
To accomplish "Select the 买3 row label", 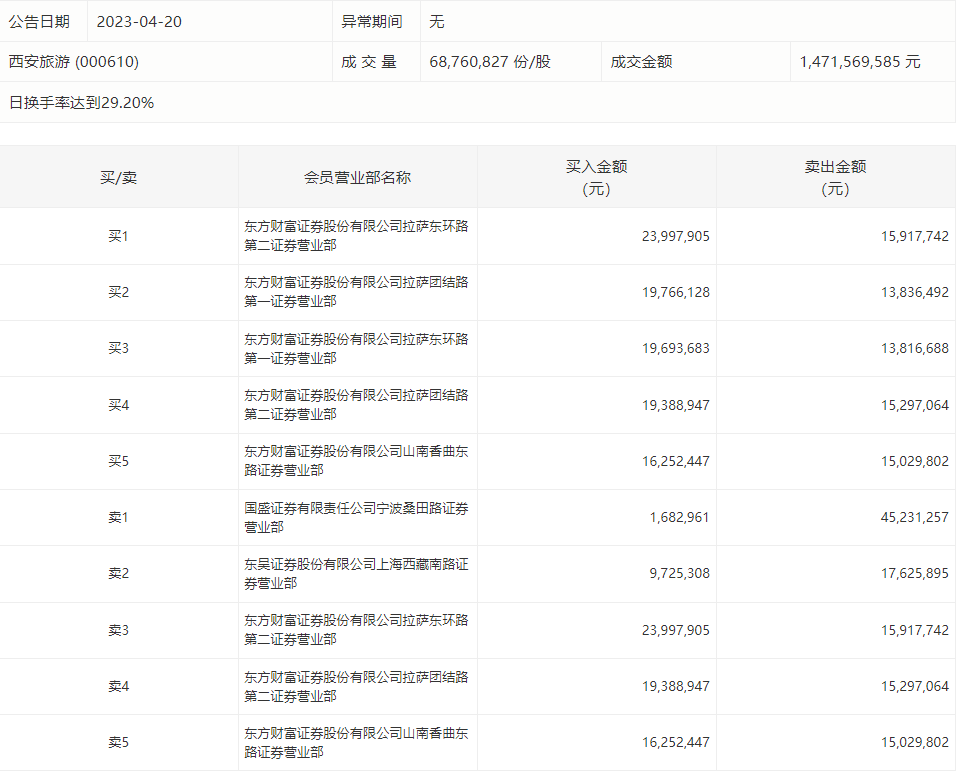I will [x=119, y=348].
